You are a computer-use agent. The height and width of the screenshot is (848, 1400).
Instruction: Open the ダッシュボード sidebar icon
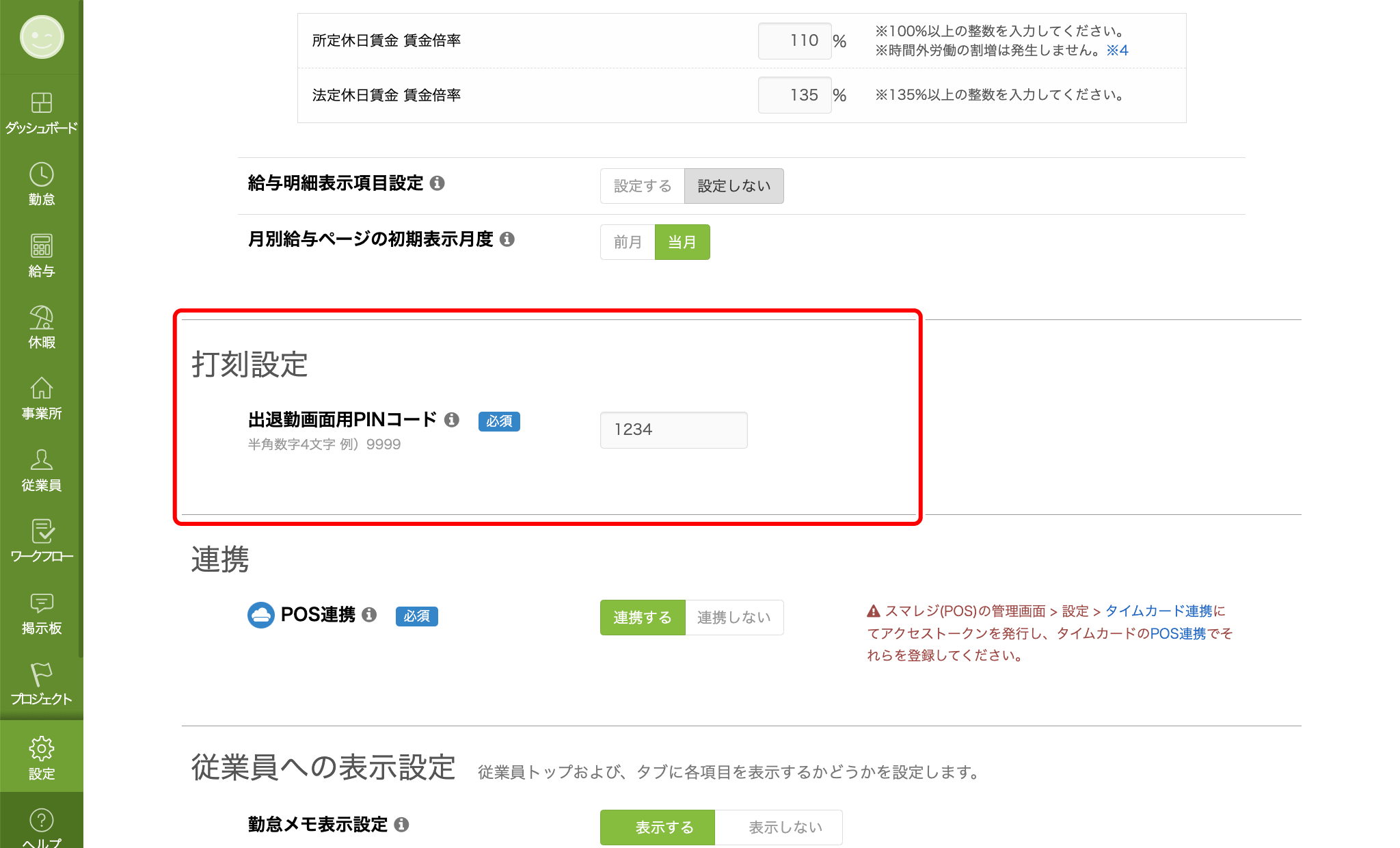(x=41, y=111)
